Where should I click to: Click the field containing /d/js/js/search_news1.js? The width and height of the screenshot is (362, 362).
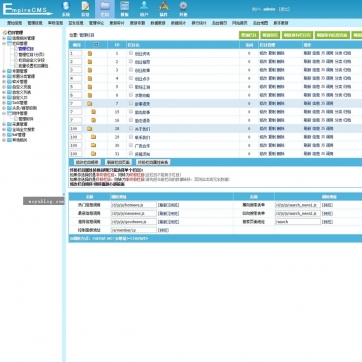tap(298, 205)
